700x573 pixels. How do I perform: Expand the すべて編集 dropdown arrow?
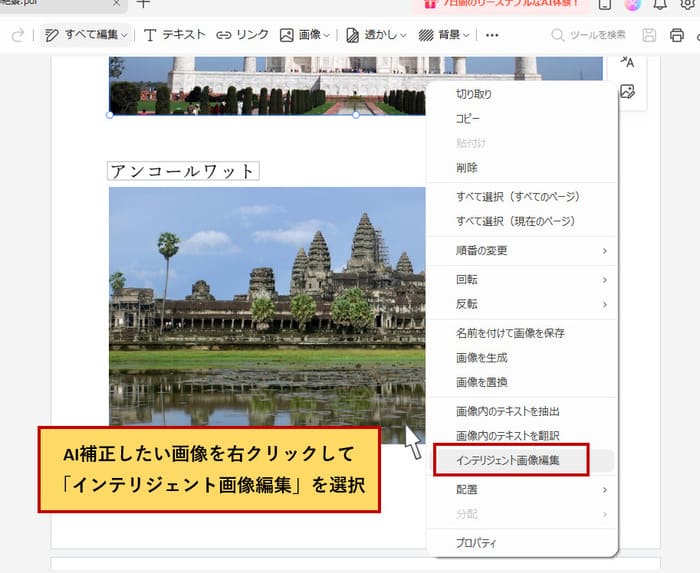point(124,35)
